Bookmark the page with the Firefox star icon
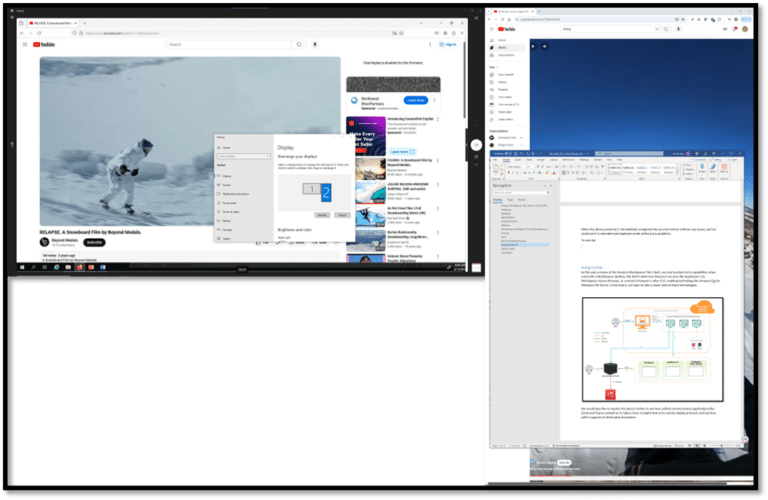The image size is (768, 500). coord(401,33)
